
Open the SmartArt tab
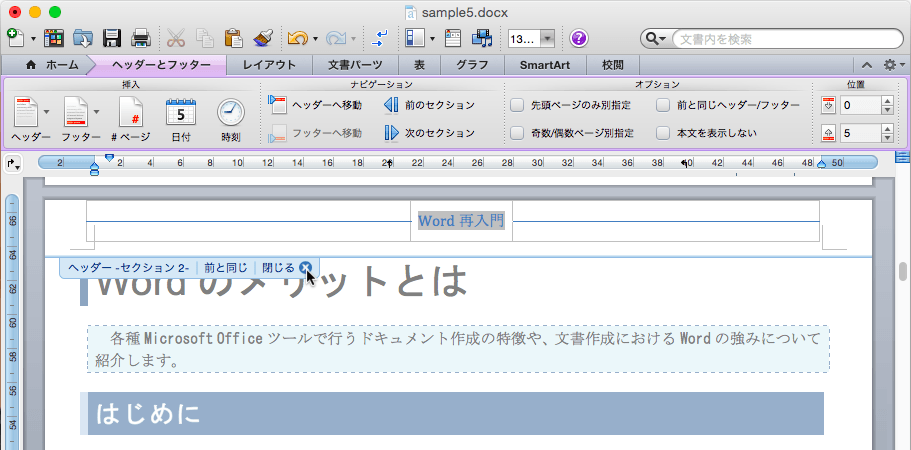tap(545, 65)
